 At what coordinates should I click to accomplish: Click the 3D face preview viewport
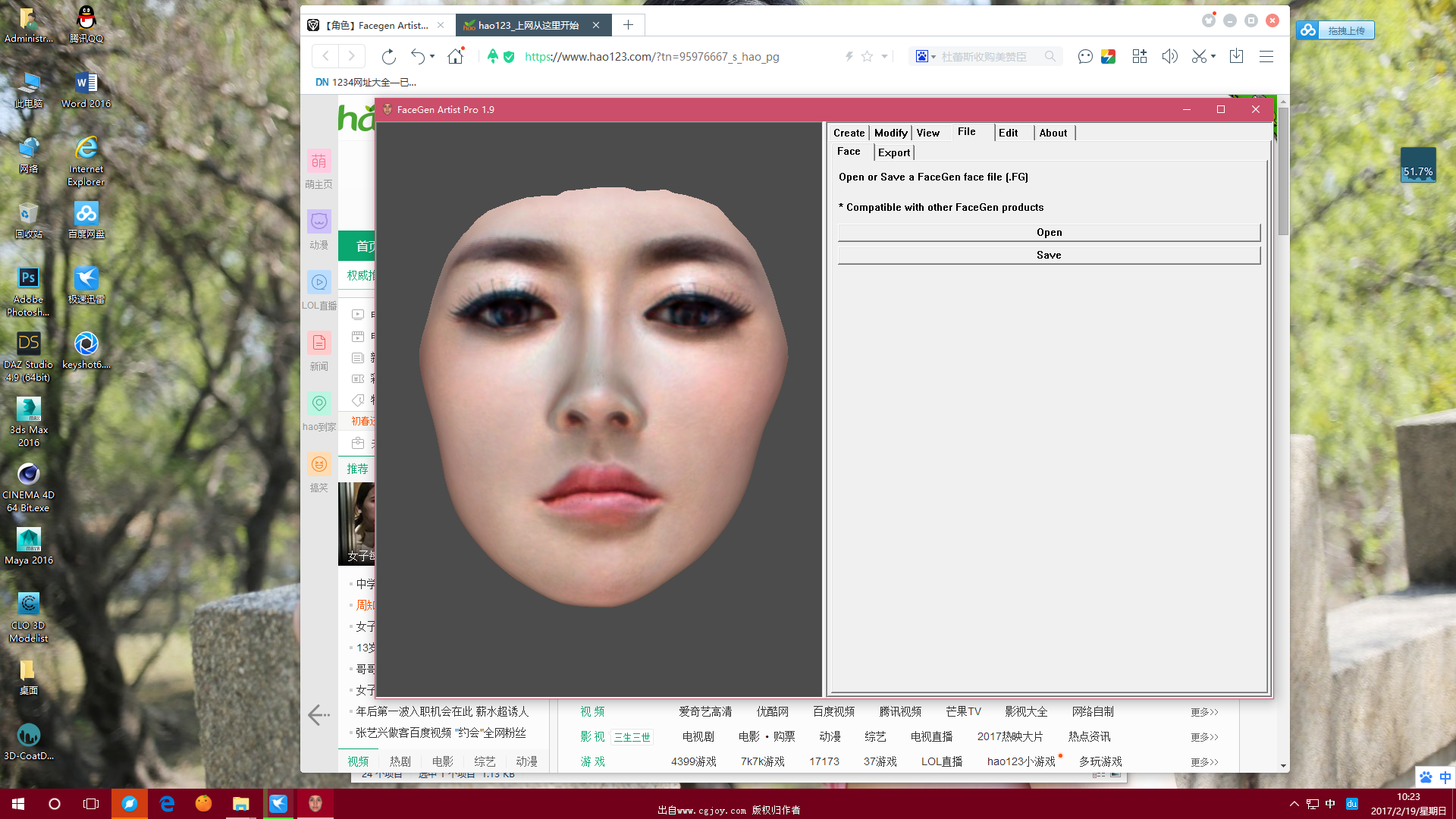(x=599, y=409)
